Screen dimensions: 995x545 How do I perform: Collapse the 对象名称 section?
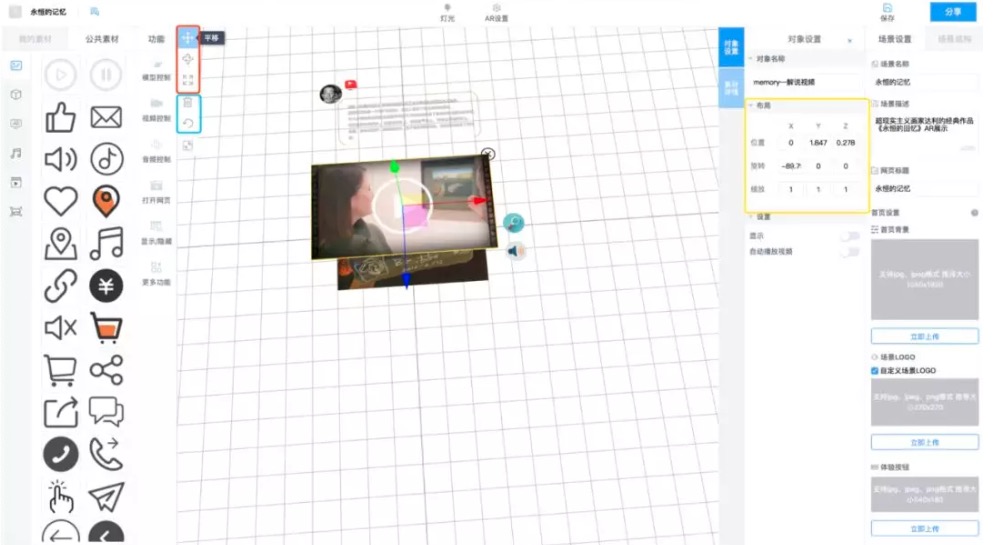(751, 58)
